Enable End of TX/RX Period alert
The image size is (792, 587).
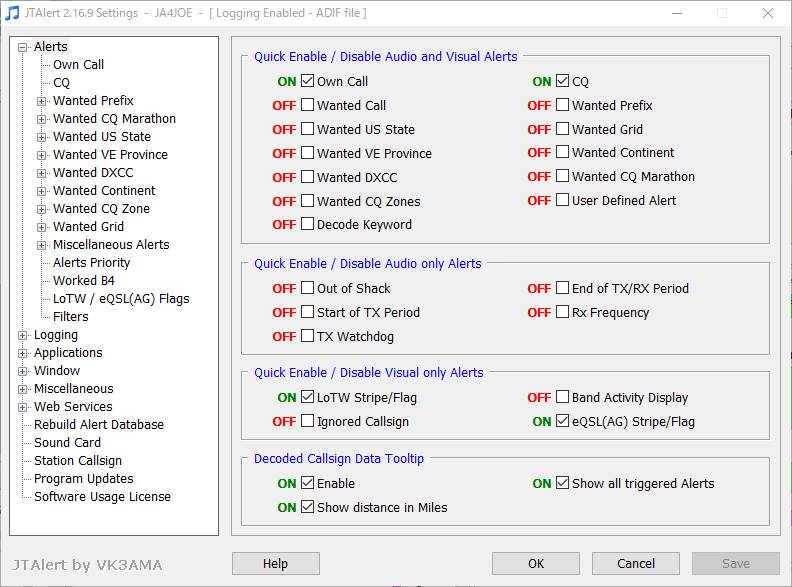click(562, 288)
